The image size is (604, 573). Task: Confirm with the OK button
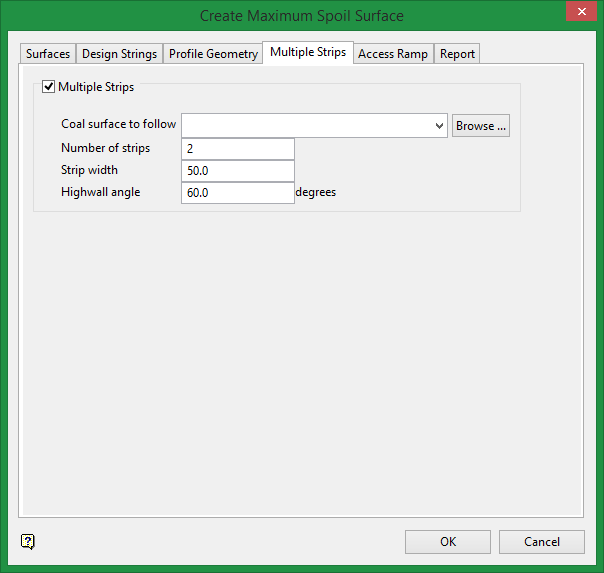(448, 542)
